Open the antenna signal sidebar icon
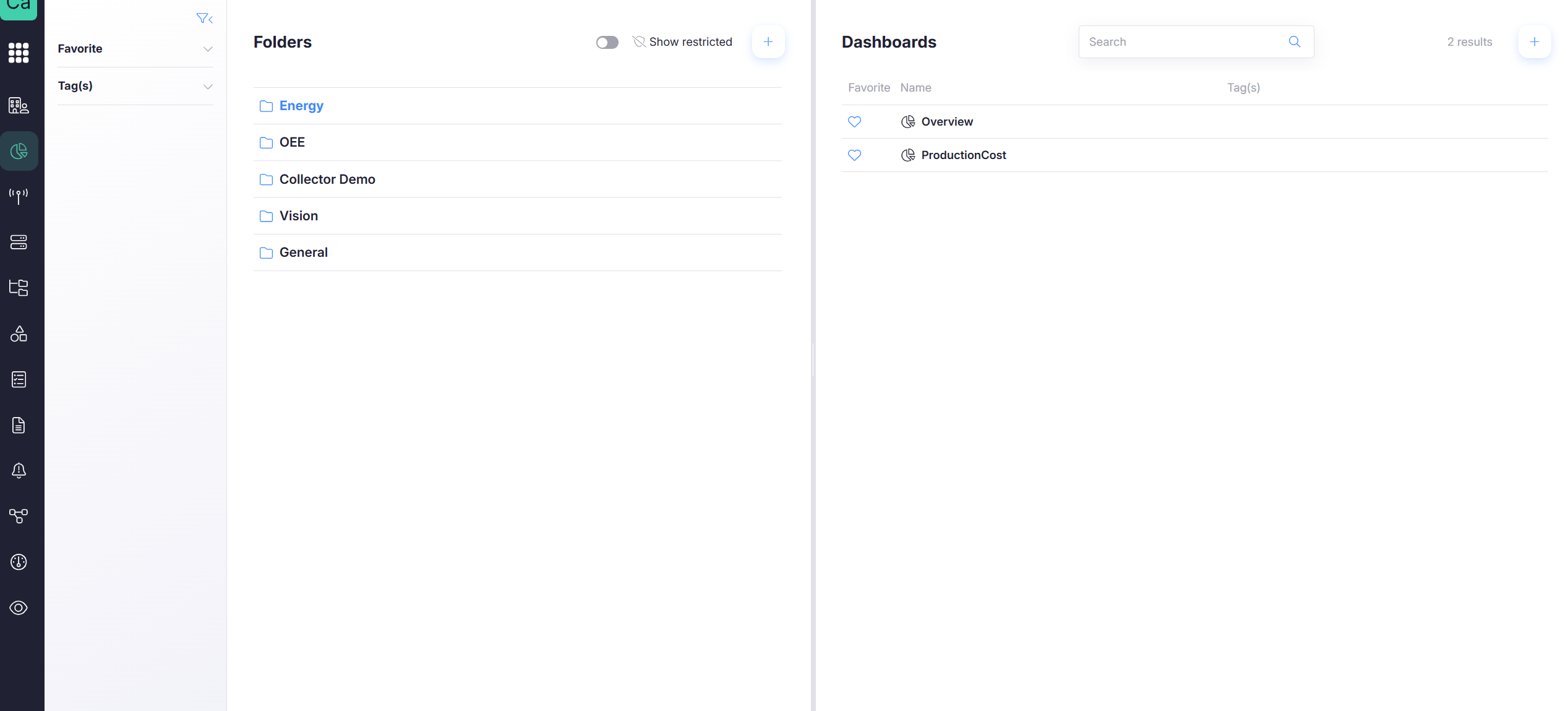 click(x=19, y=196)
